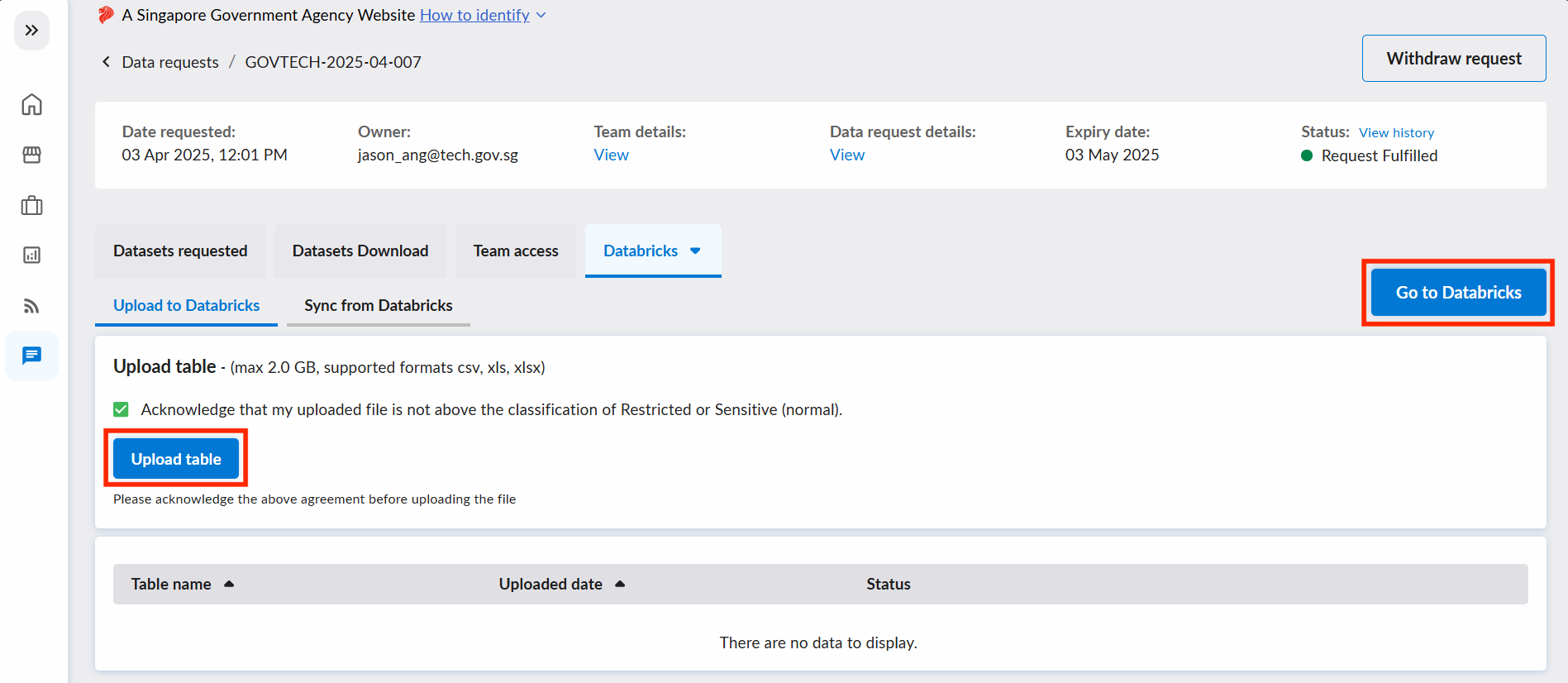The width and height of the screenshot is (1568, 683).
Task: Open the briefcase icon in sidebar
Action: (31, 205)
